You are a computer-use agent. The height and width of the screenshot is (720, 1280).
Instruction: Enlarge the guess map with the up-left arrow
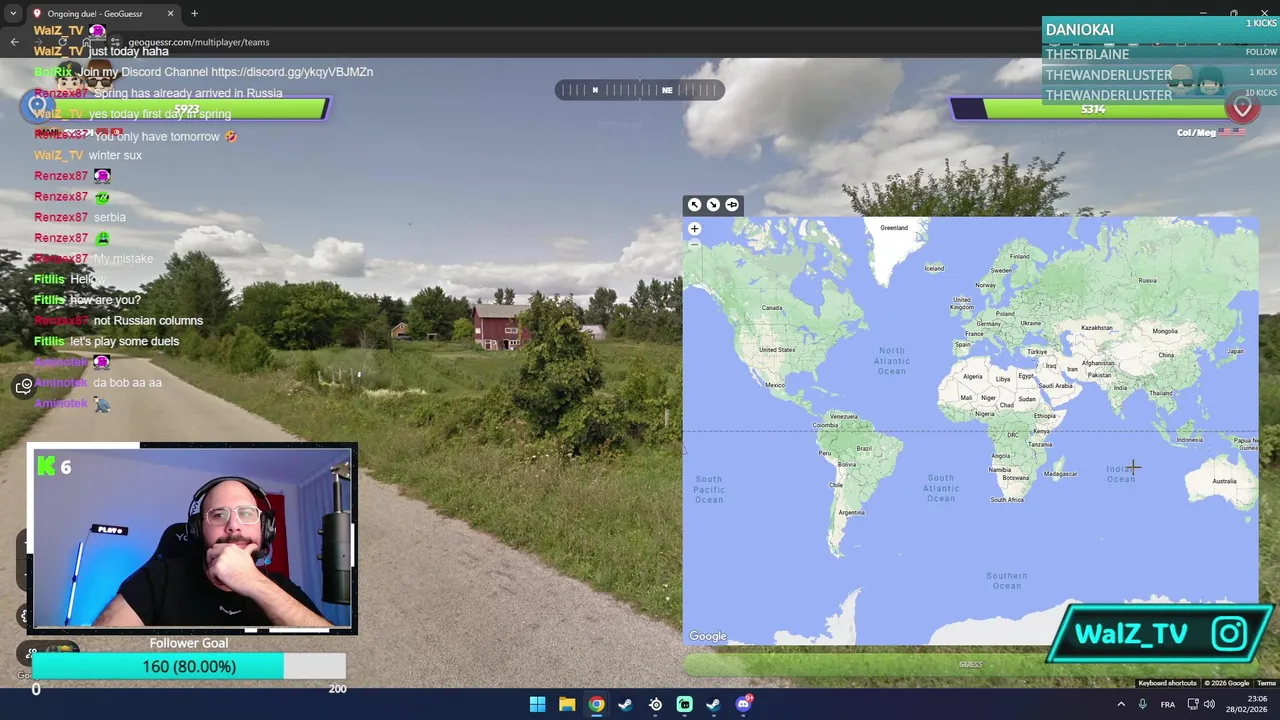pyautogui.click(x=694, y=205)
